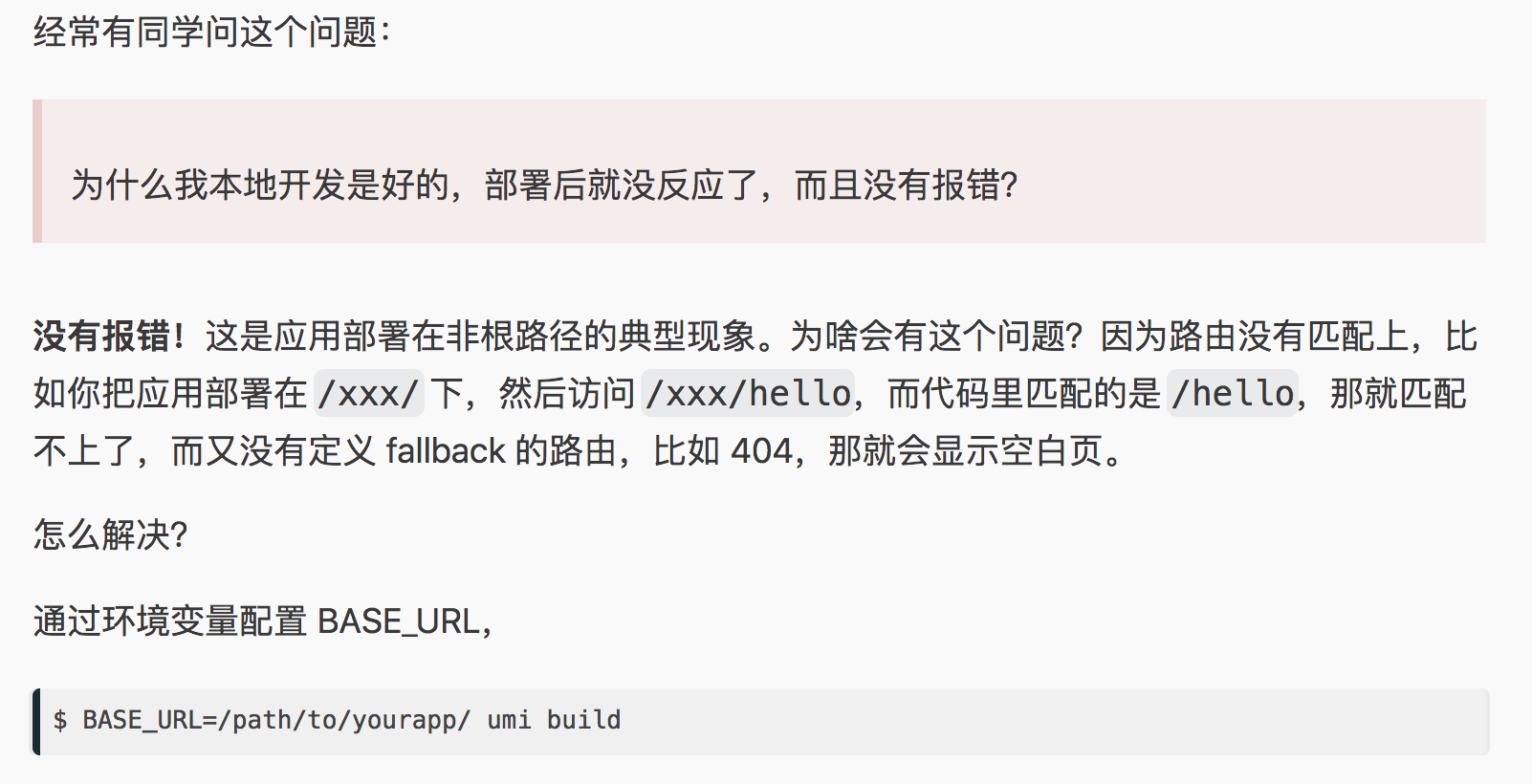The image size is (1532, 784).
Task: Click "umi build" in the code block
Action: (554, 720)
